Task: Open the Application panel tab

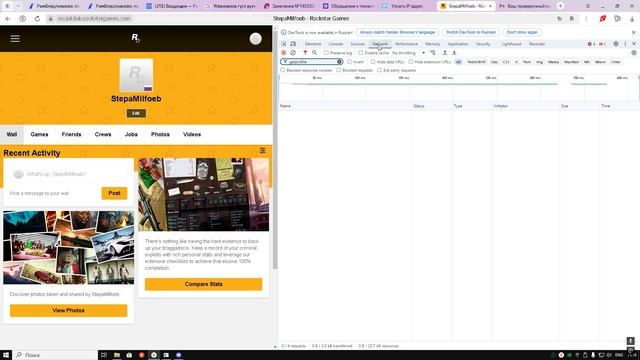Action: click(458, 44)
